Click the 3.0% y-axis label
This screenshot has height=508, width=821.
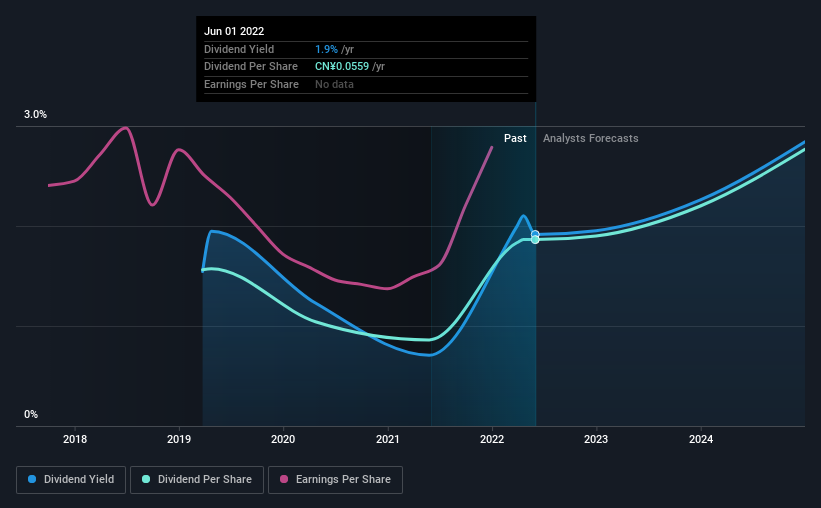coord(35,114)
